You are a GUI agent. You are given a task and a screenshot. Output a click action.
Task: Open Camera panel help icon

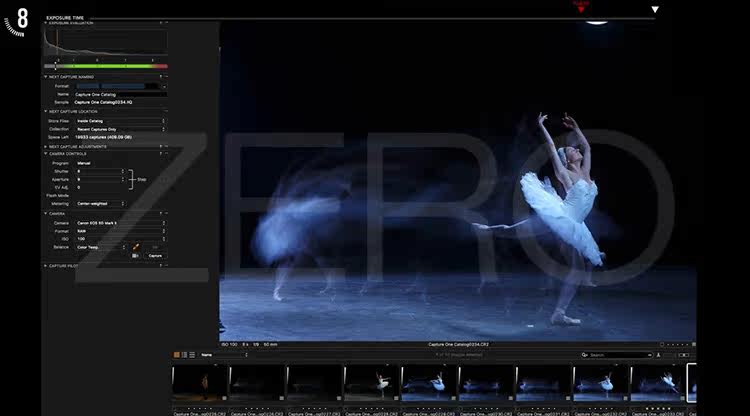(x=161, y=213)
